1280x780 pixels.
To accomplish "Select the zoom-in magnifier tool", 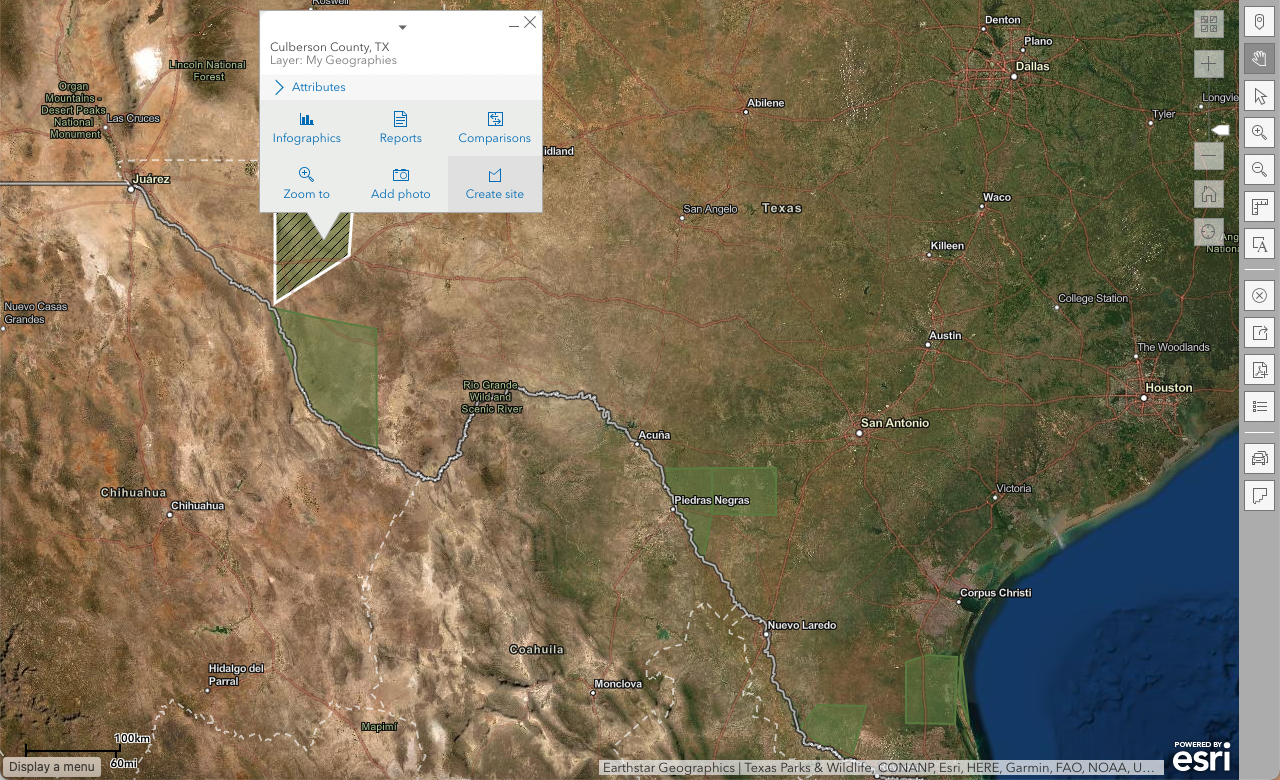I will [1259, 133].
